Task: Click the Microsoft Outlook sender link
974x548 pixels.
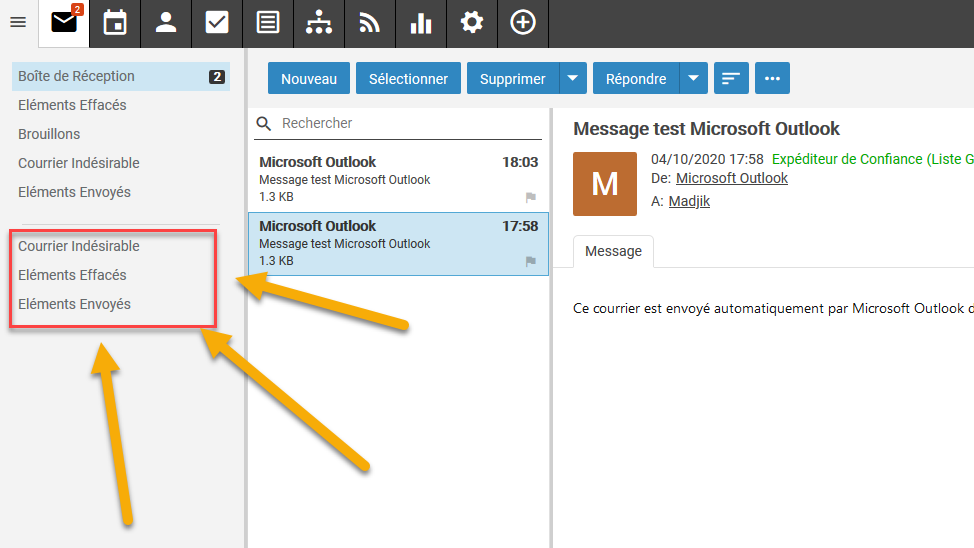Action: click(x=731, y=178)
